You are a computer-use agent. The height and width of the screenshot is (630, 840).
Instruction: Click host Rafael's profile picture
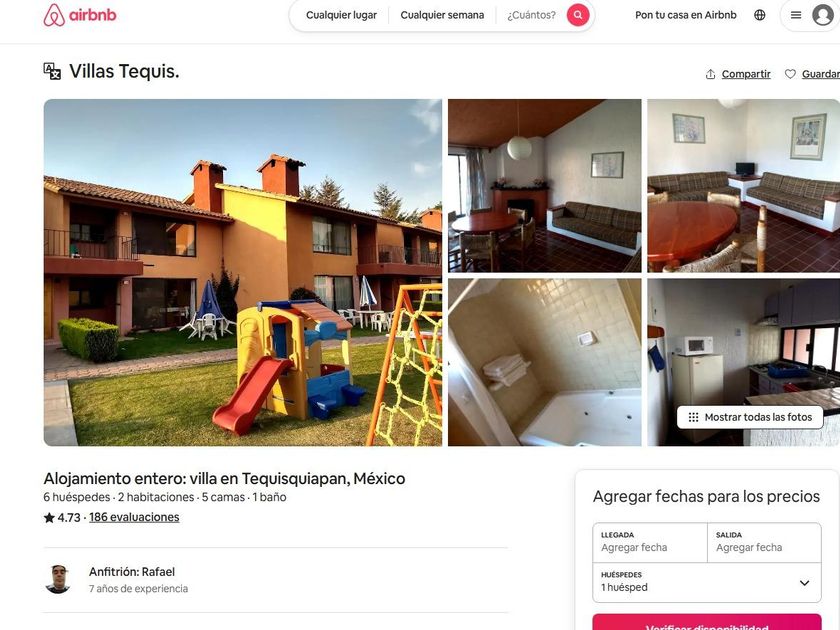(x=58, y=579)
